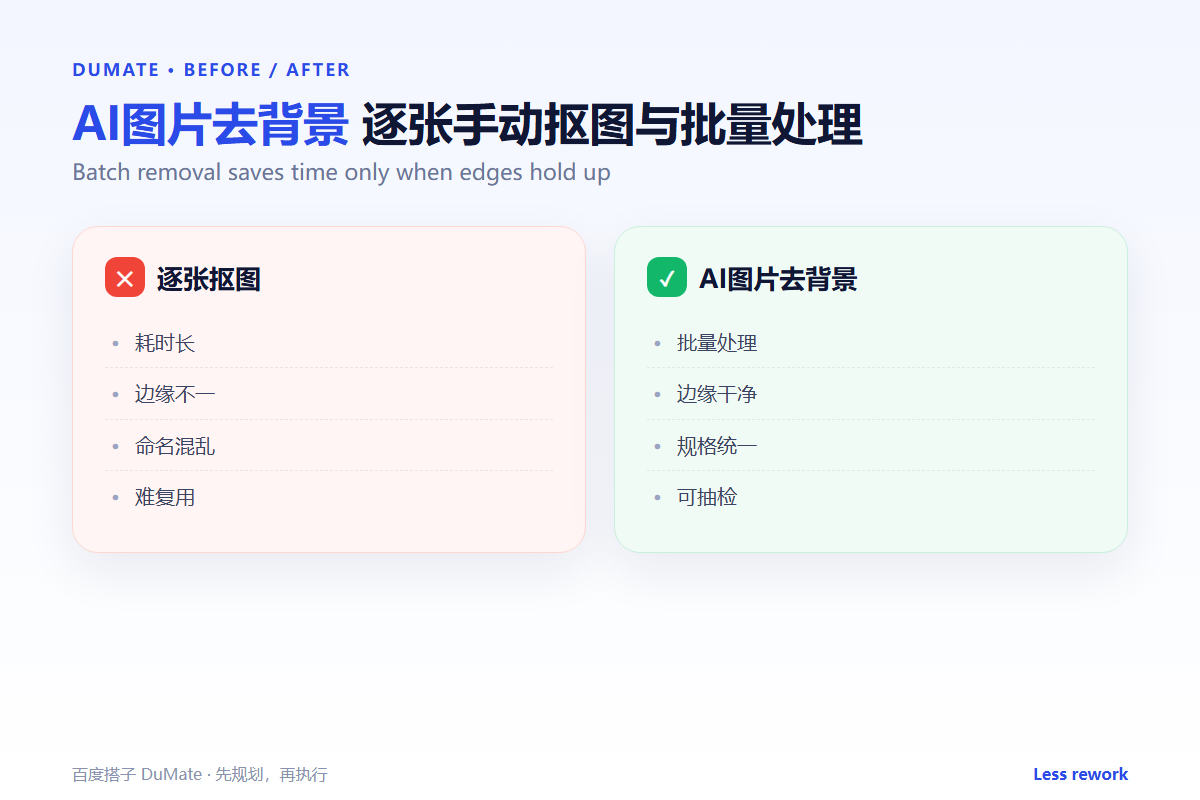Click the green checkmark icon beside AI图片去背景
Image resolution: width=1200 pixels, height=800 pixels.
pyautogui.click(x=667, y=277)
